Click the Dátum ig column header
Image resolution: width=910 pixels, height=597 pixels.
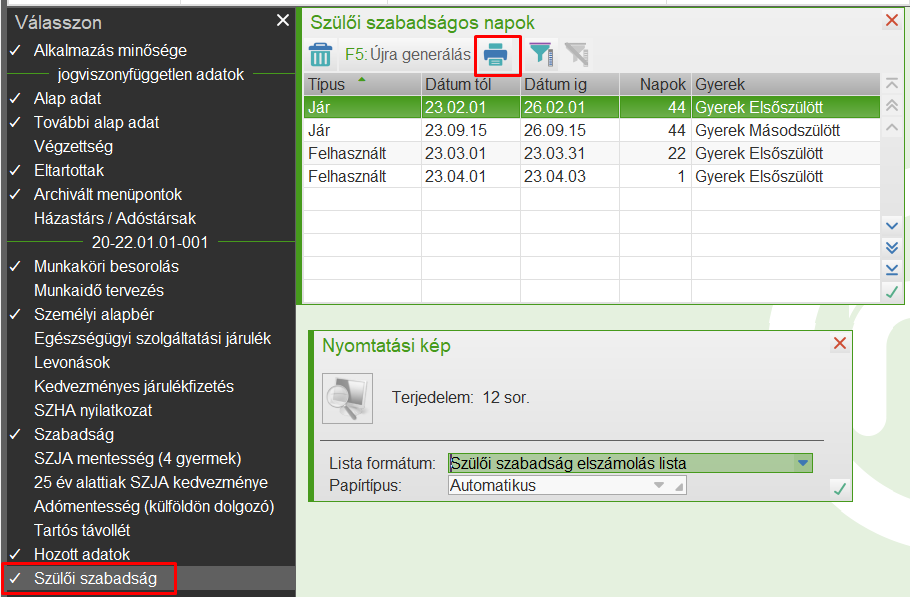pos(570,85)
